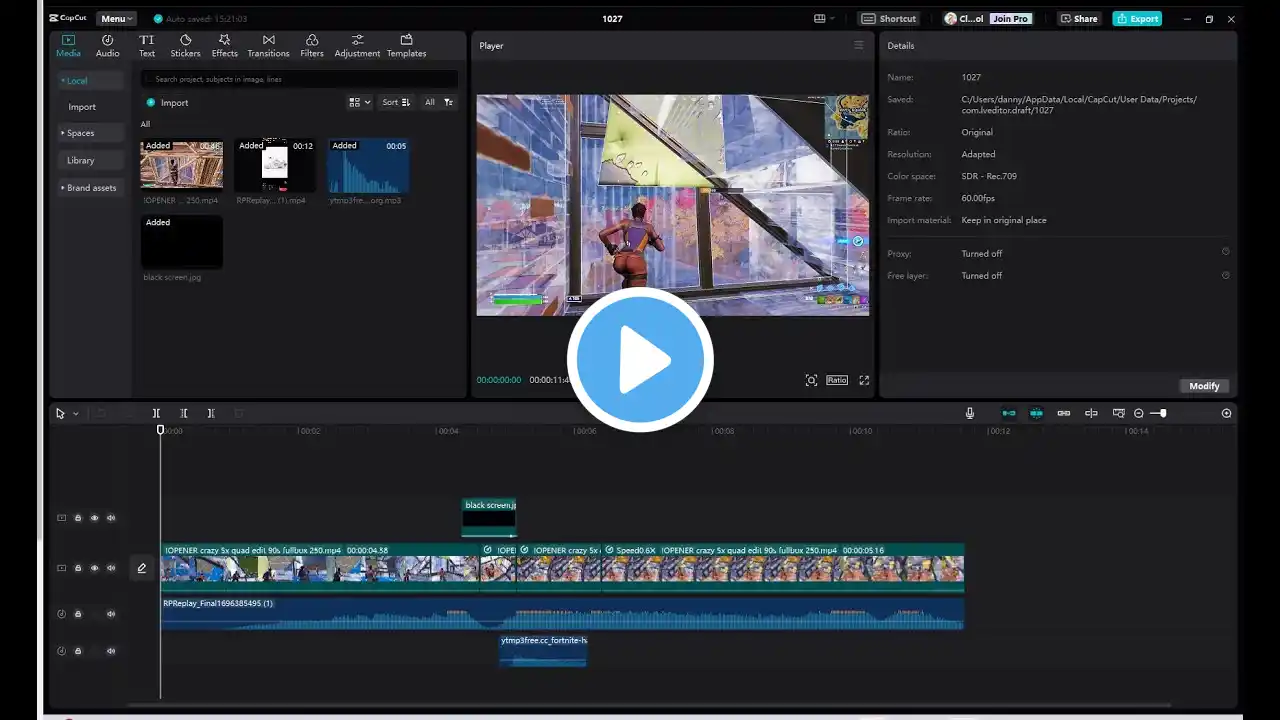The image size is (1280, 720).
Task: Select the IOPENER video thumbnail in media
Action: pos(182,165)
